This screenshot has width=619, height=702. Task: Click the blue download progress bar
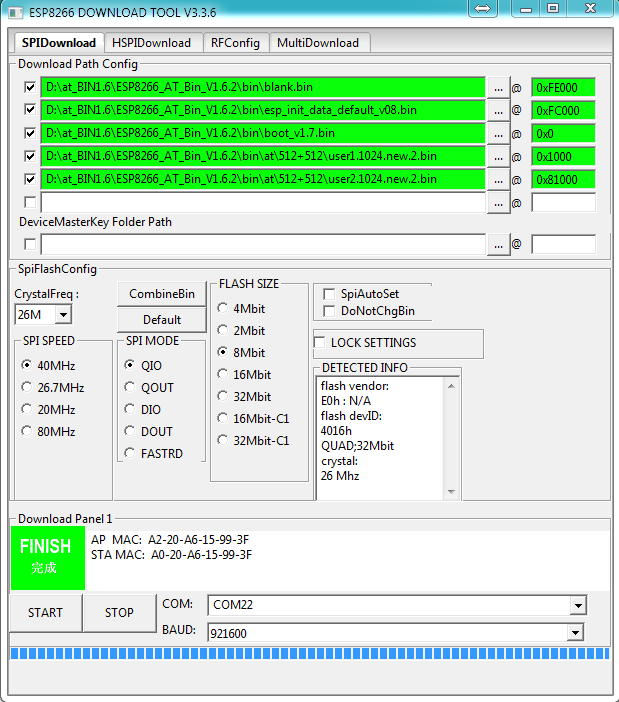point(310,653)
